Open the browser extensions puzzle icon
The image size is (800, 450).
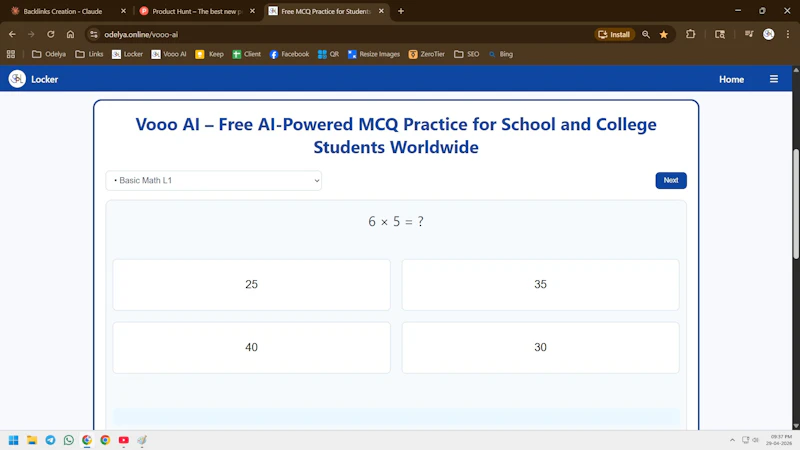(691, 34)
